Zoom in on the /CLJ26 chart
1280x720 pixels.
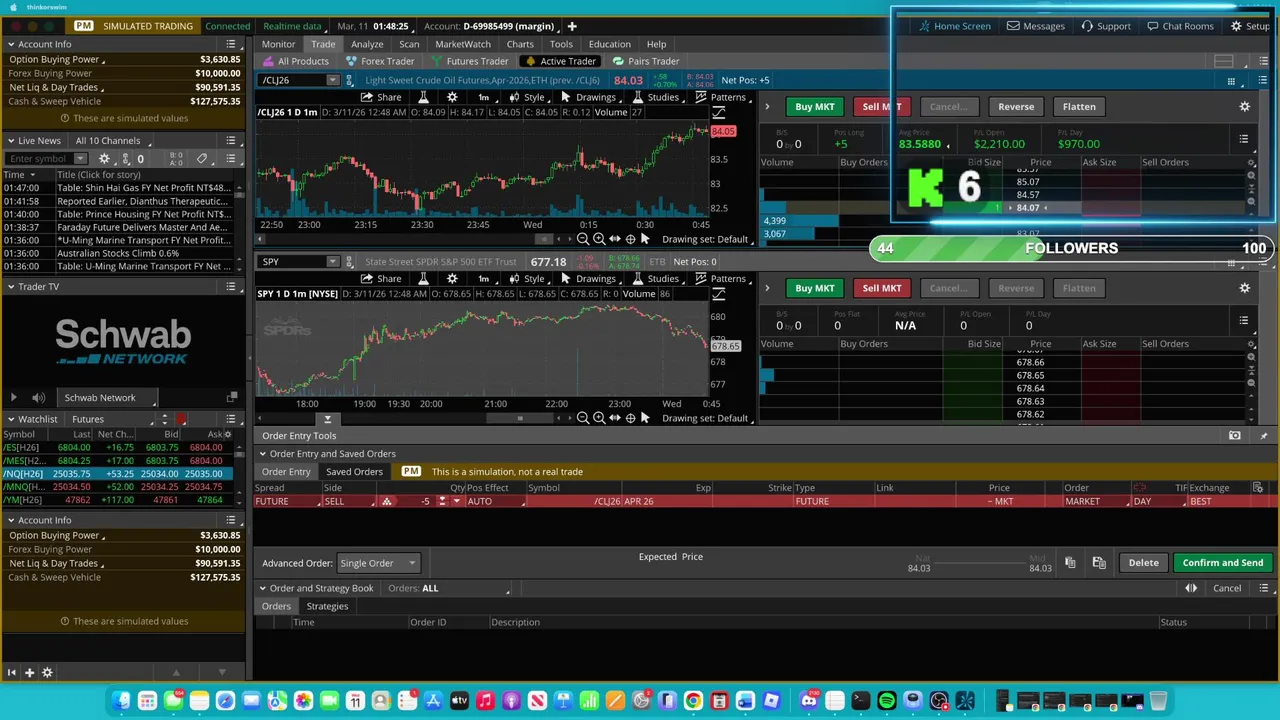(599, 239)
